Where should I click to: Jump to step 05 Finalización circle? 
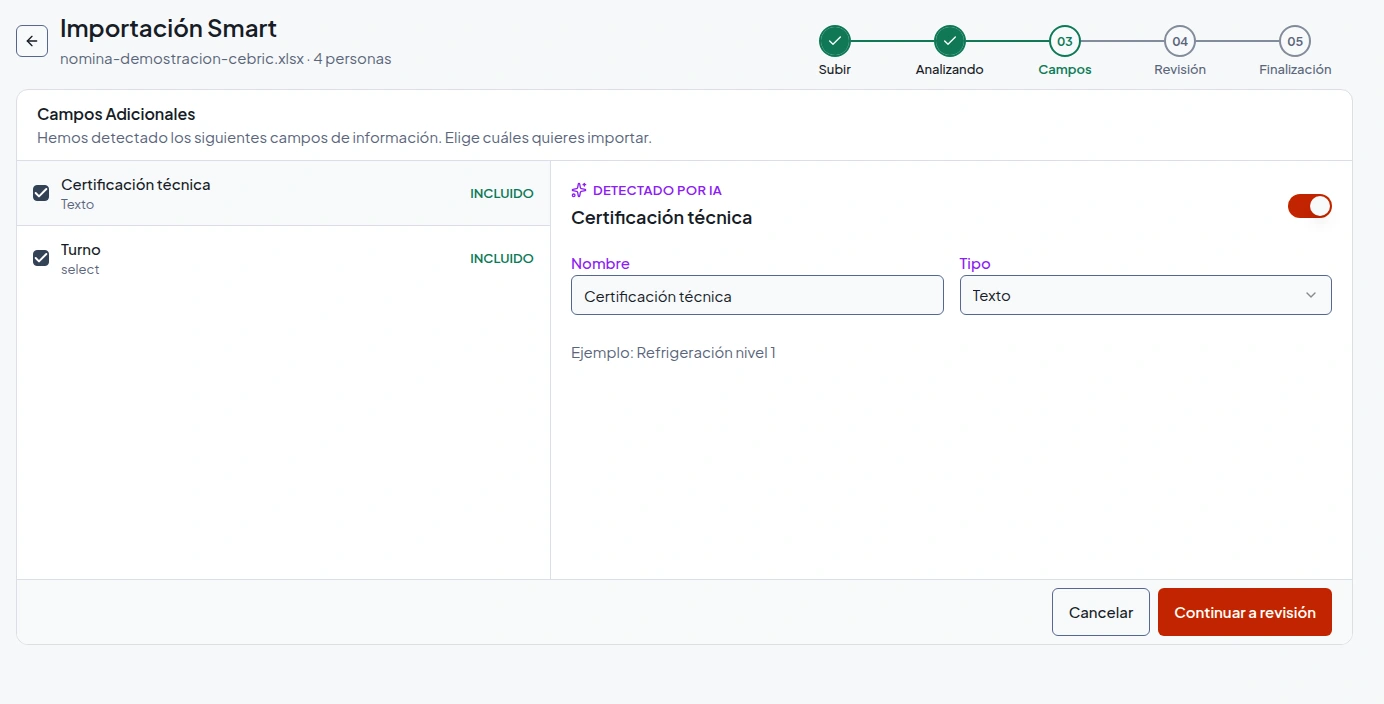point(1295,41)
